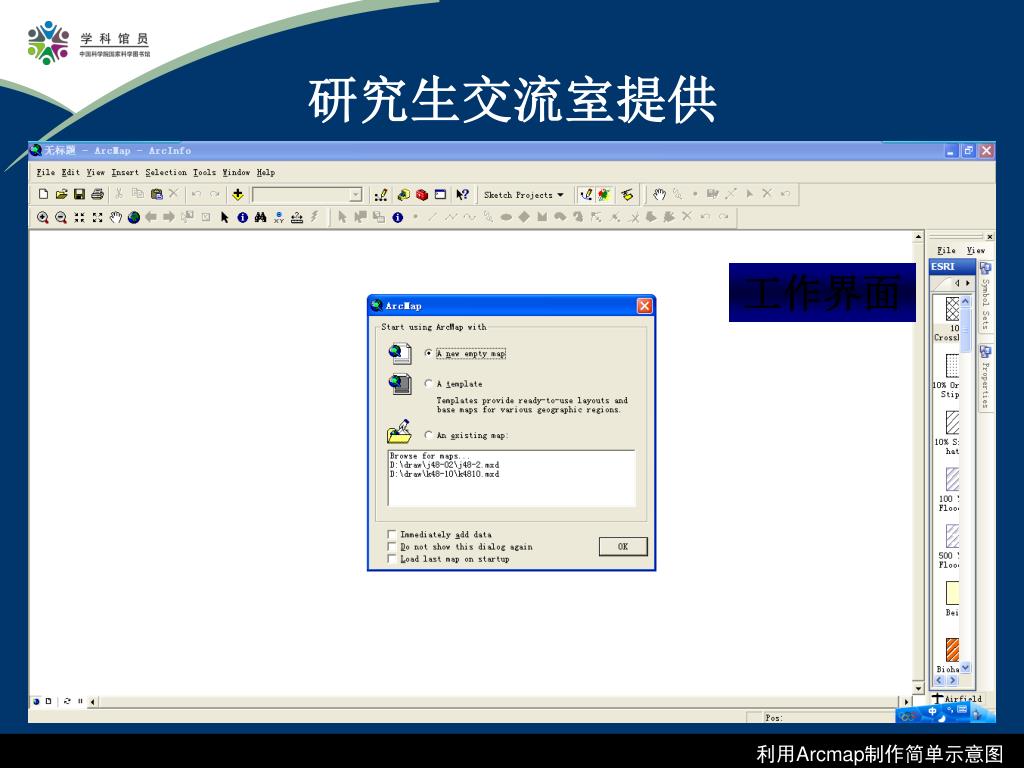Select the Measure ruler tool
This screenshot has height=768, width=1024.
296,217
